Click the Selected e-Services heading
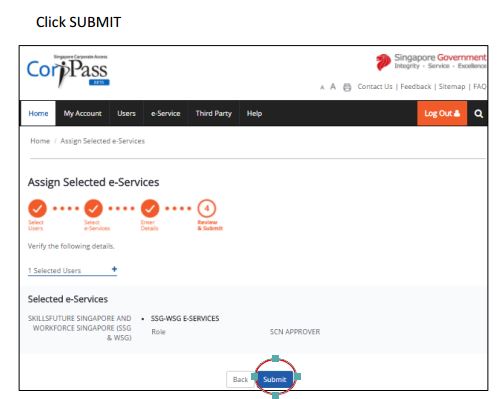 68,299
